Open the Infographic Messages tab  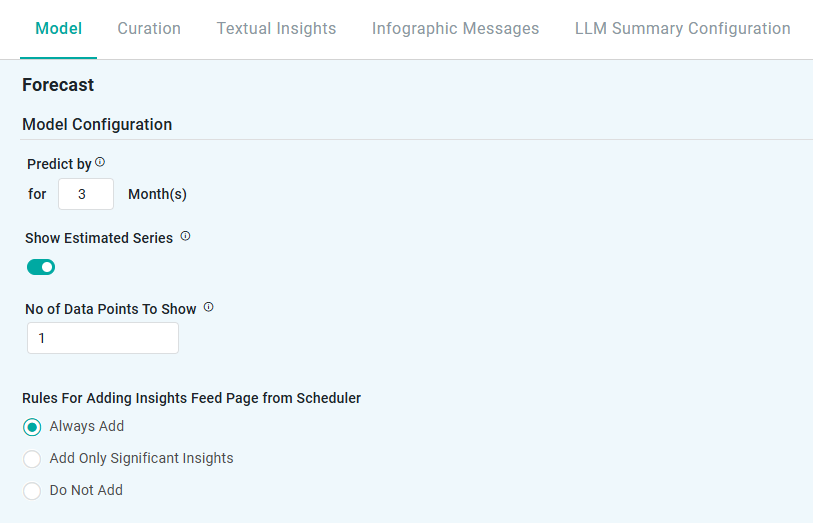(455, 29)
